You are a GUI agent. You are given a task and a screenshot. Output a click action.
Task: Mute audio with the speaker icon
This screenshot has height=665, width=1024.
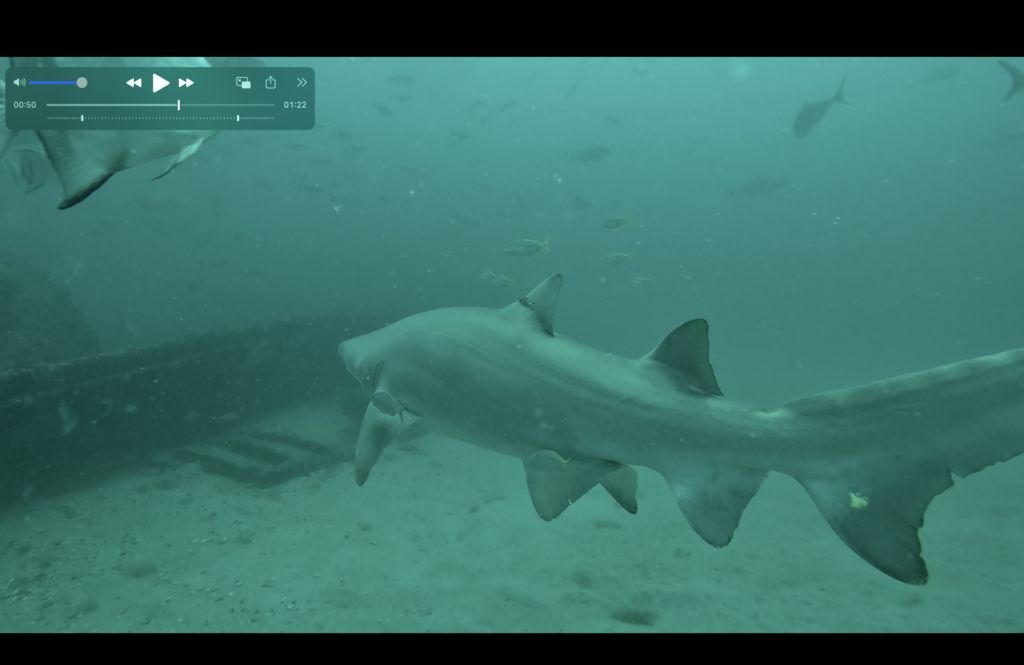(19, 83)
